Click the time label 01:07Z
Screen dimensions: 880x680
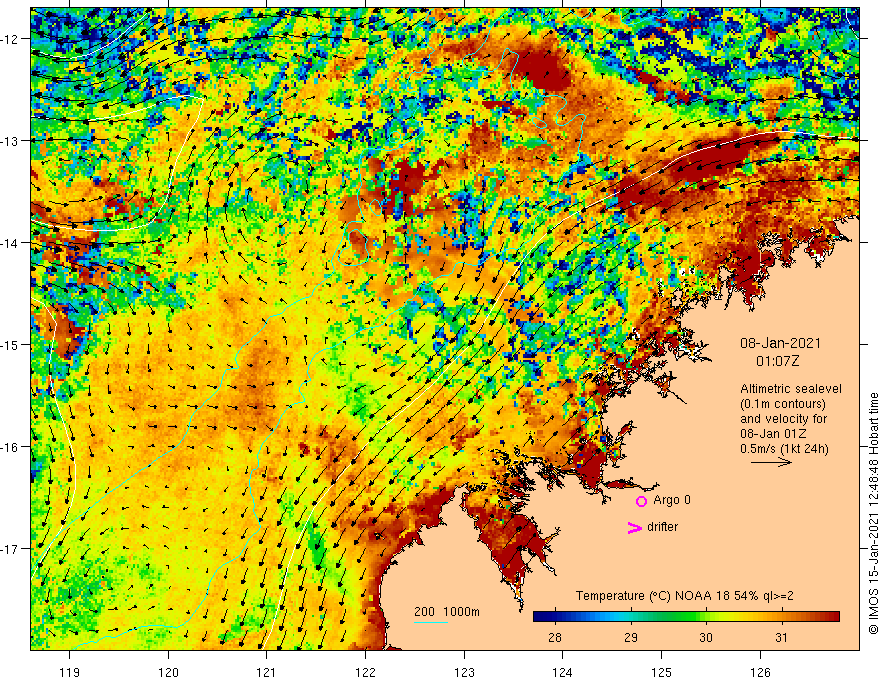777,361
